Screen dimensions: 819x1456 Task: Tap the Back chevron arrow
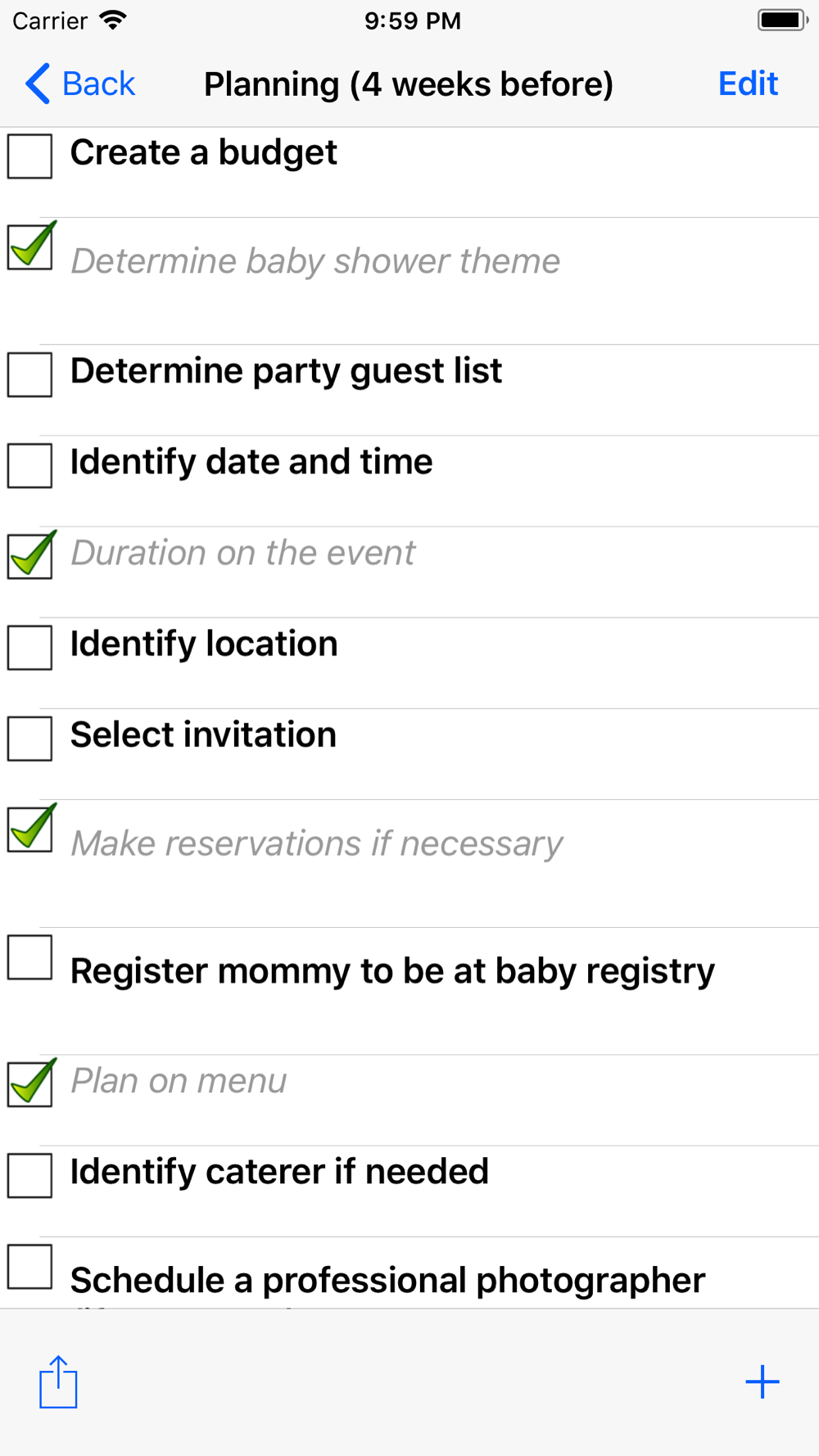38,84
